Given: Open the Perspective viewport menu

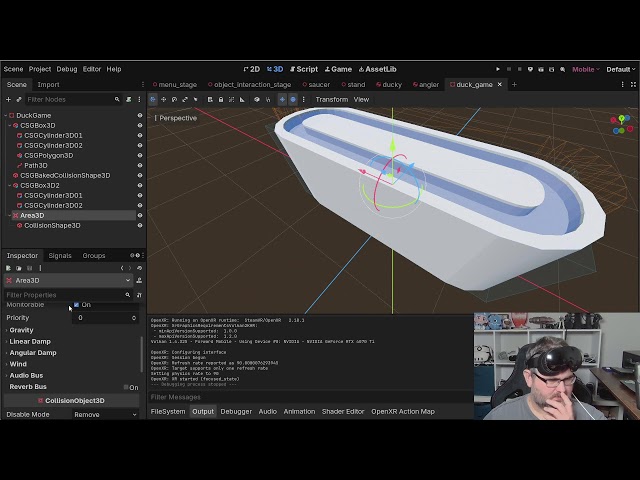Looking at the screenshot, I should [176, 118].
